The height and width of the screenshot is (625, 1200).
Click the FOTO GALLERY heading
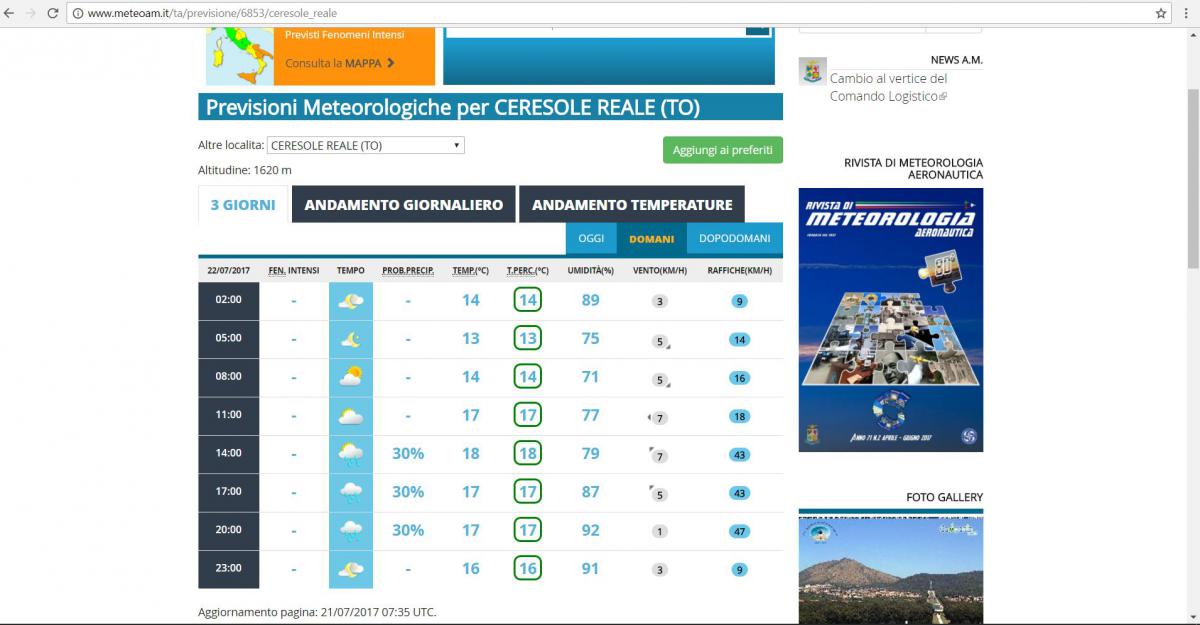[944, 497]
